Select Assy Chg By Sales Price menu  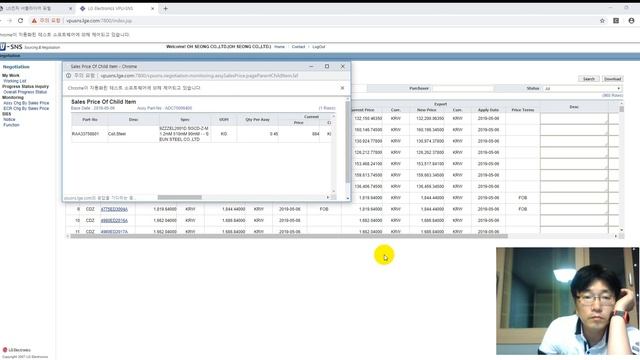click(x=26, y=103)
